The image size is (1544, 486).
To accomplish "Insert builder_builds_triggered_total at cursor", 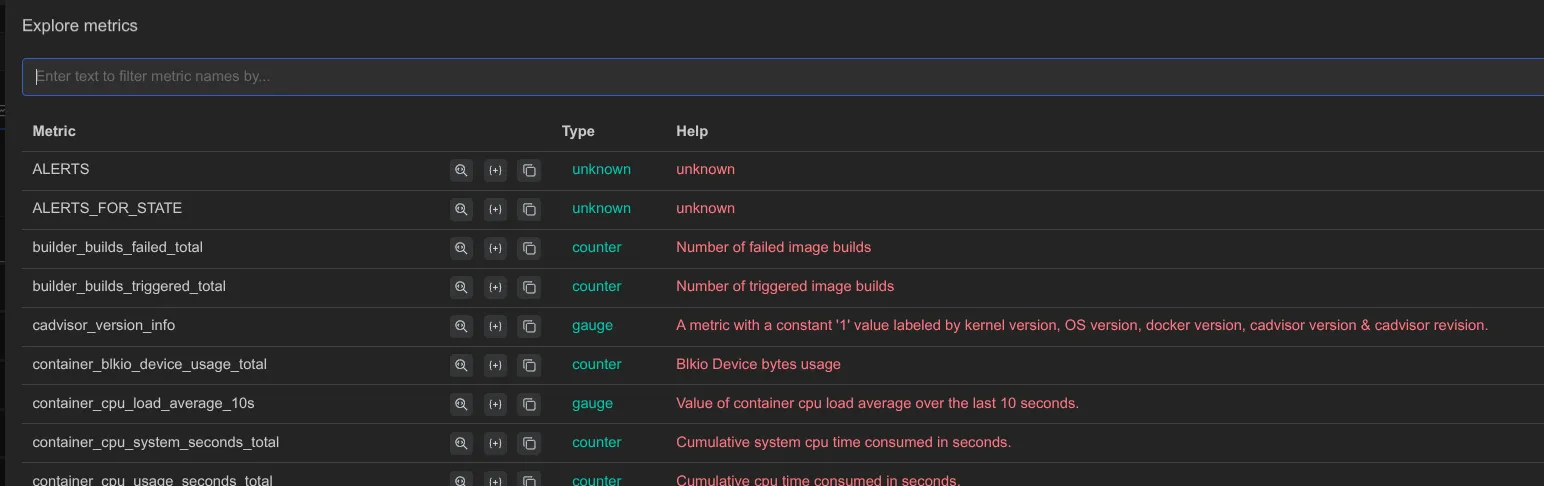I will (x=495, y=287).
